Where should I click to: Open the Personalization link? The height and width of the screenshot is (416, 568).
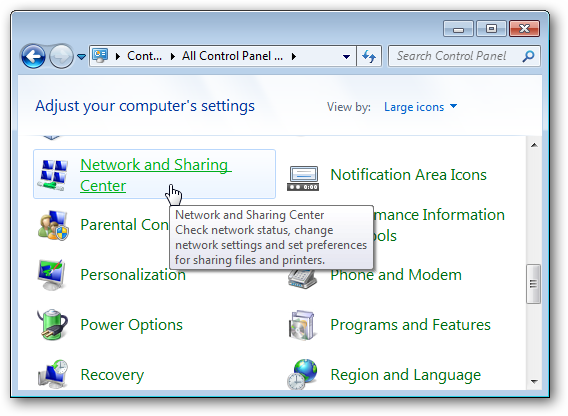[133, 275]
